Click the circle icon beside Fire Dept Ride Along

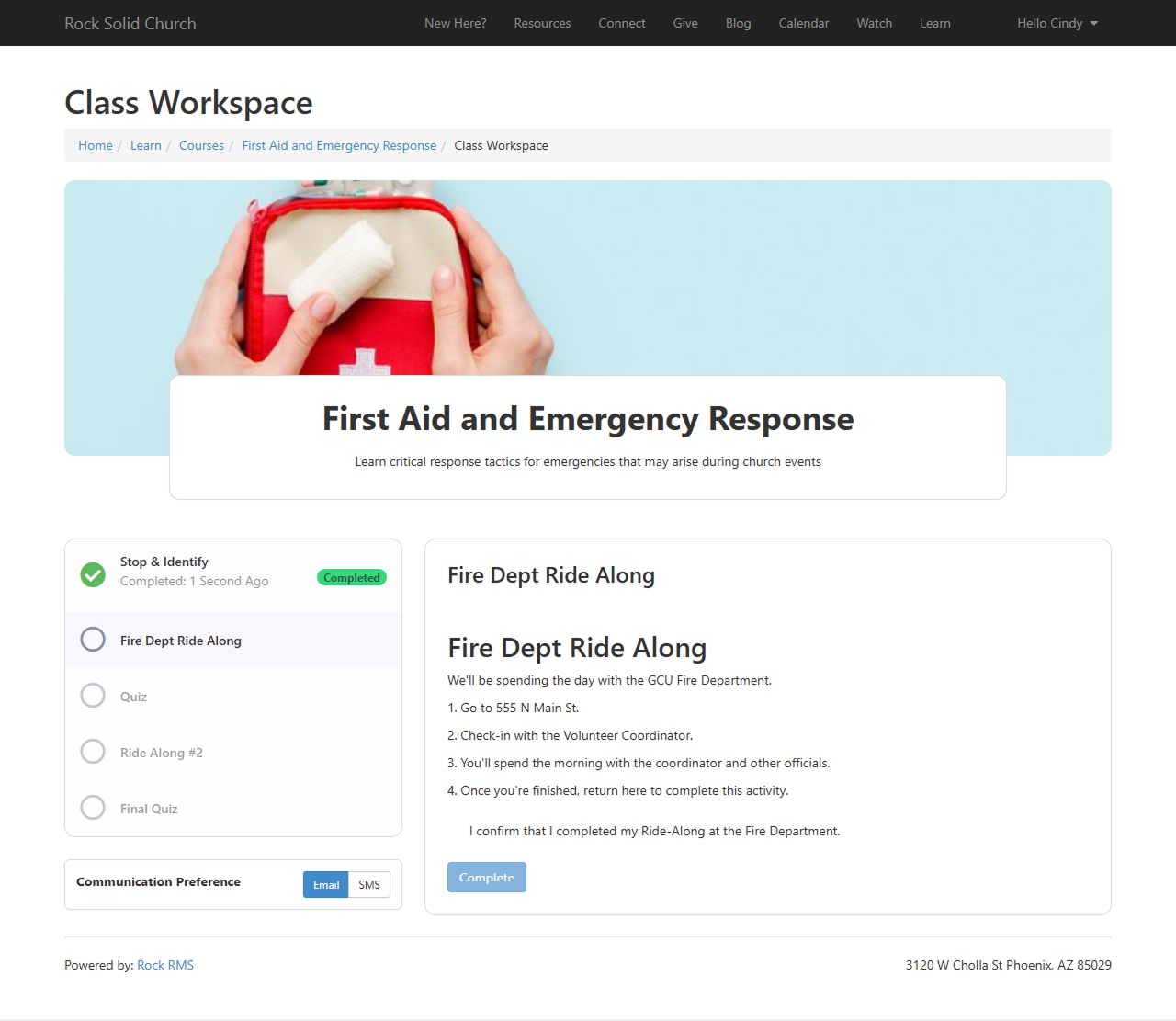[93, 640]
